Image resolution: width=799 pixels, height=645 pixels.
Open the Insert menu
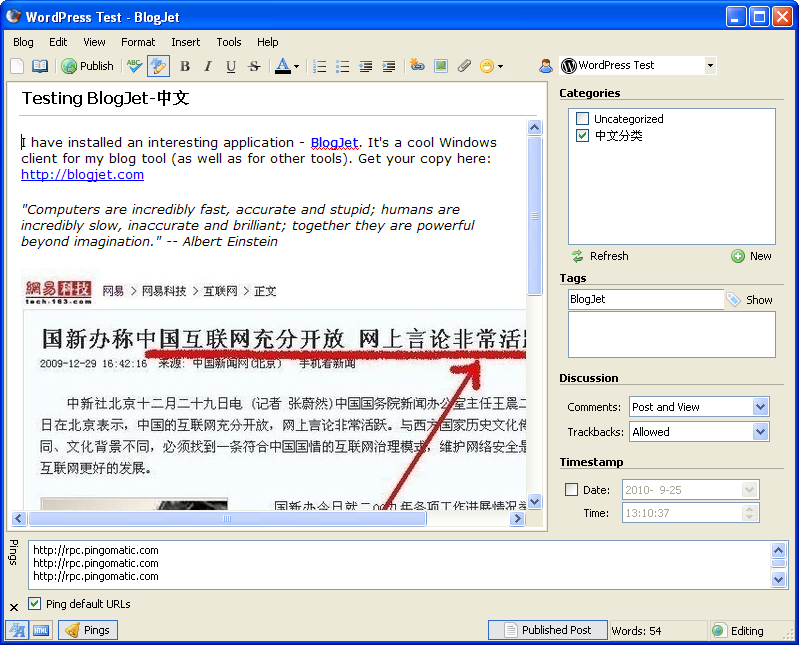coord(185,42)
